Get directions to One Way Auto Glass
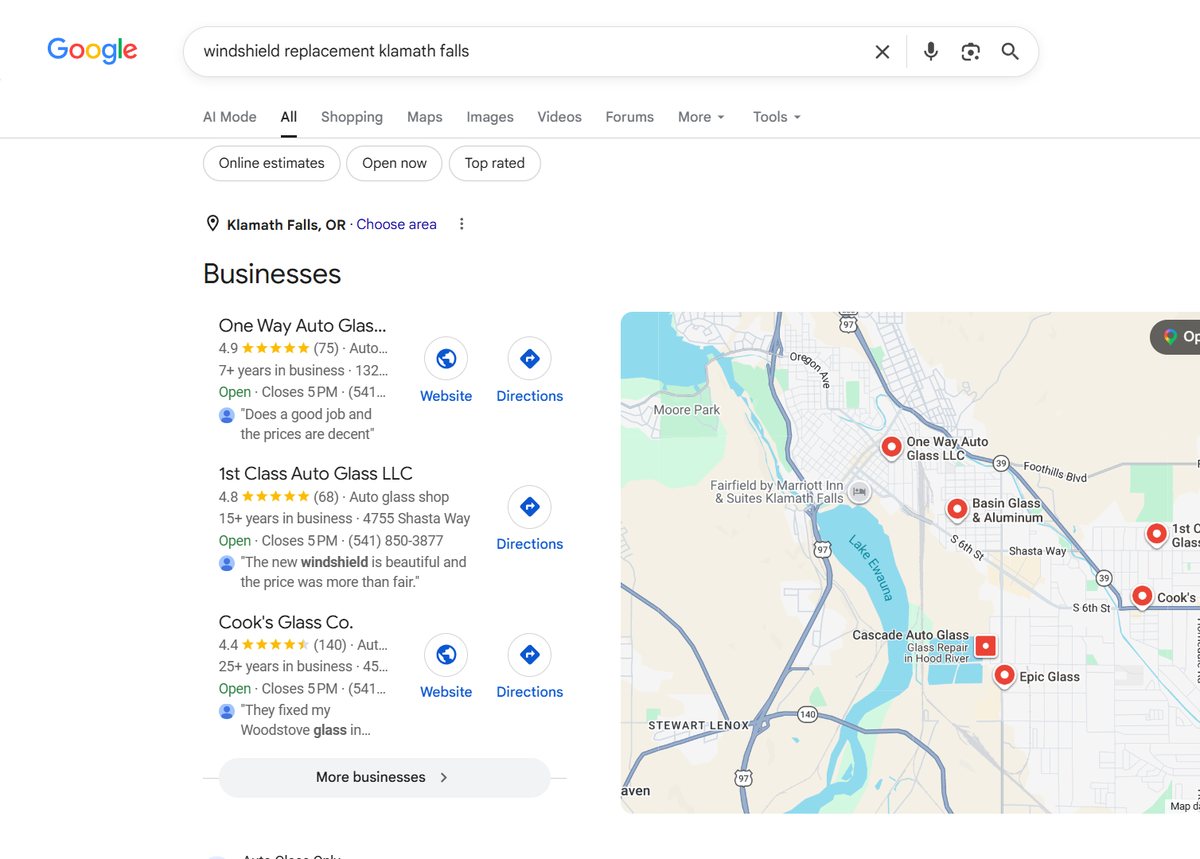This screenshot has width=1200, height=859. (x=530, y=359)
